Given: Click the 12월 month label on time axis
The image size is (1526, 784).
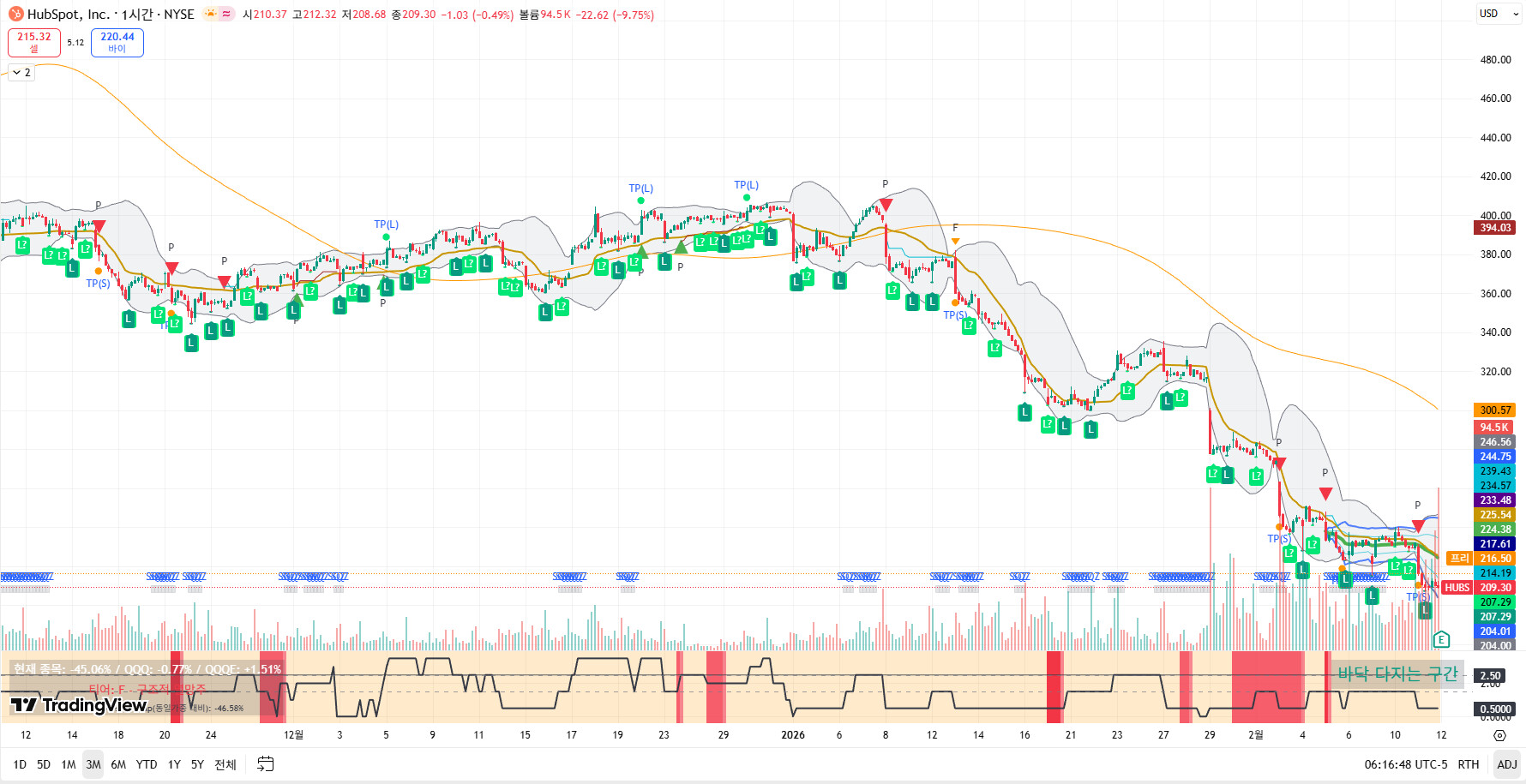Looking at the screenshot, I should point(293,735).
